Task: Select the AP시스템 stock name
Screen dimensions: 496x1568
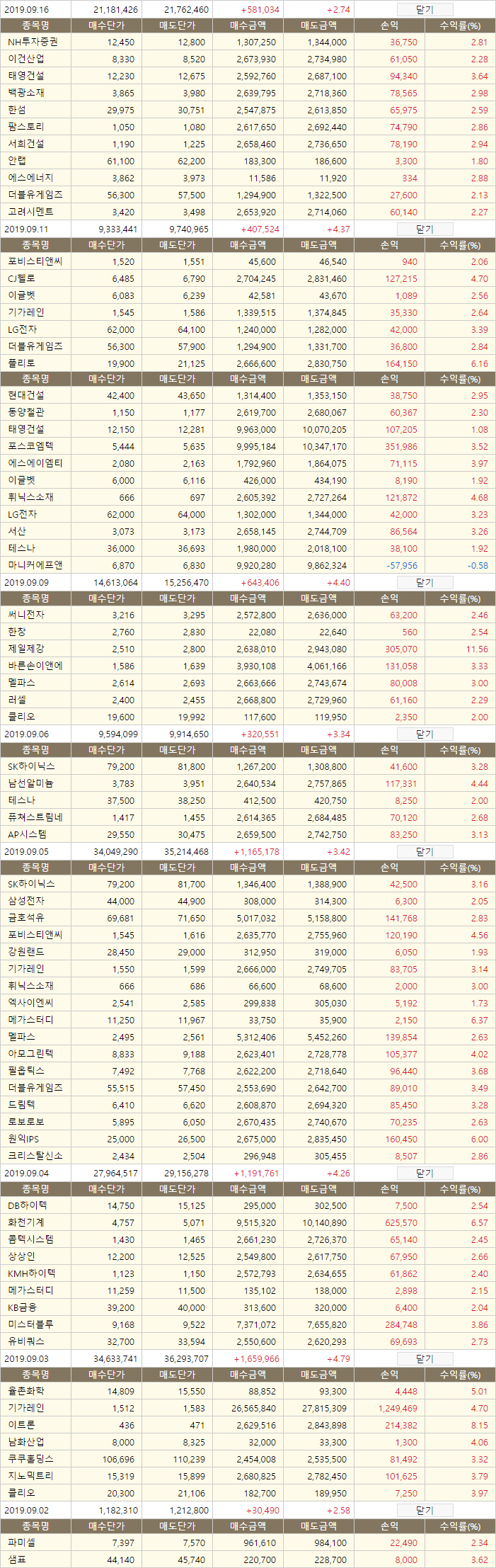Action: click(x=28, y=834)
